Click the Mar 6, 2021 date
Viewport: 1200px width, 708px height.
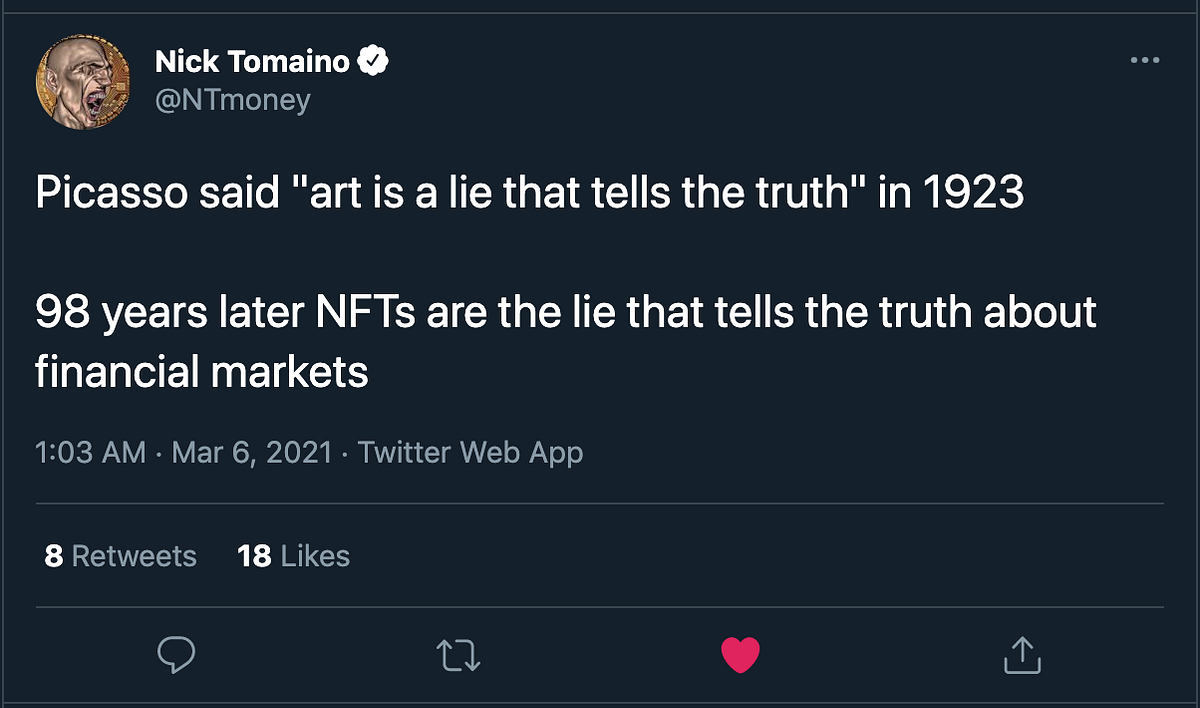(251, 452)
